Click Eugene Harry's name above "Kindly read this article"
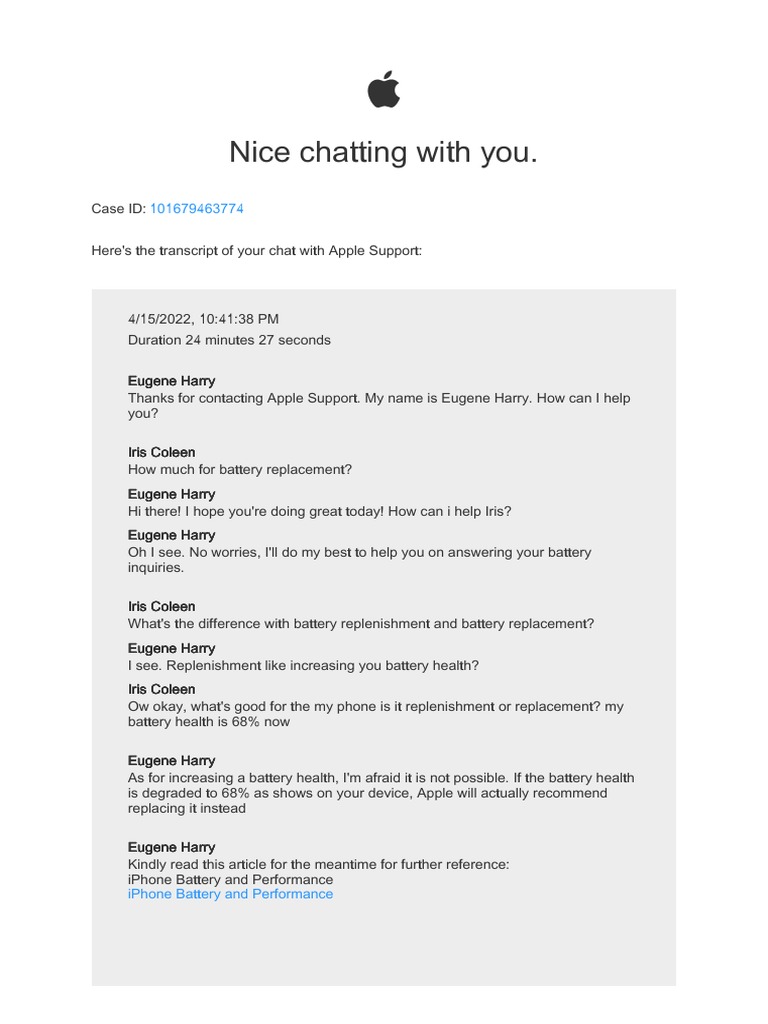The image size is (768, 1024). coord(171,847)
